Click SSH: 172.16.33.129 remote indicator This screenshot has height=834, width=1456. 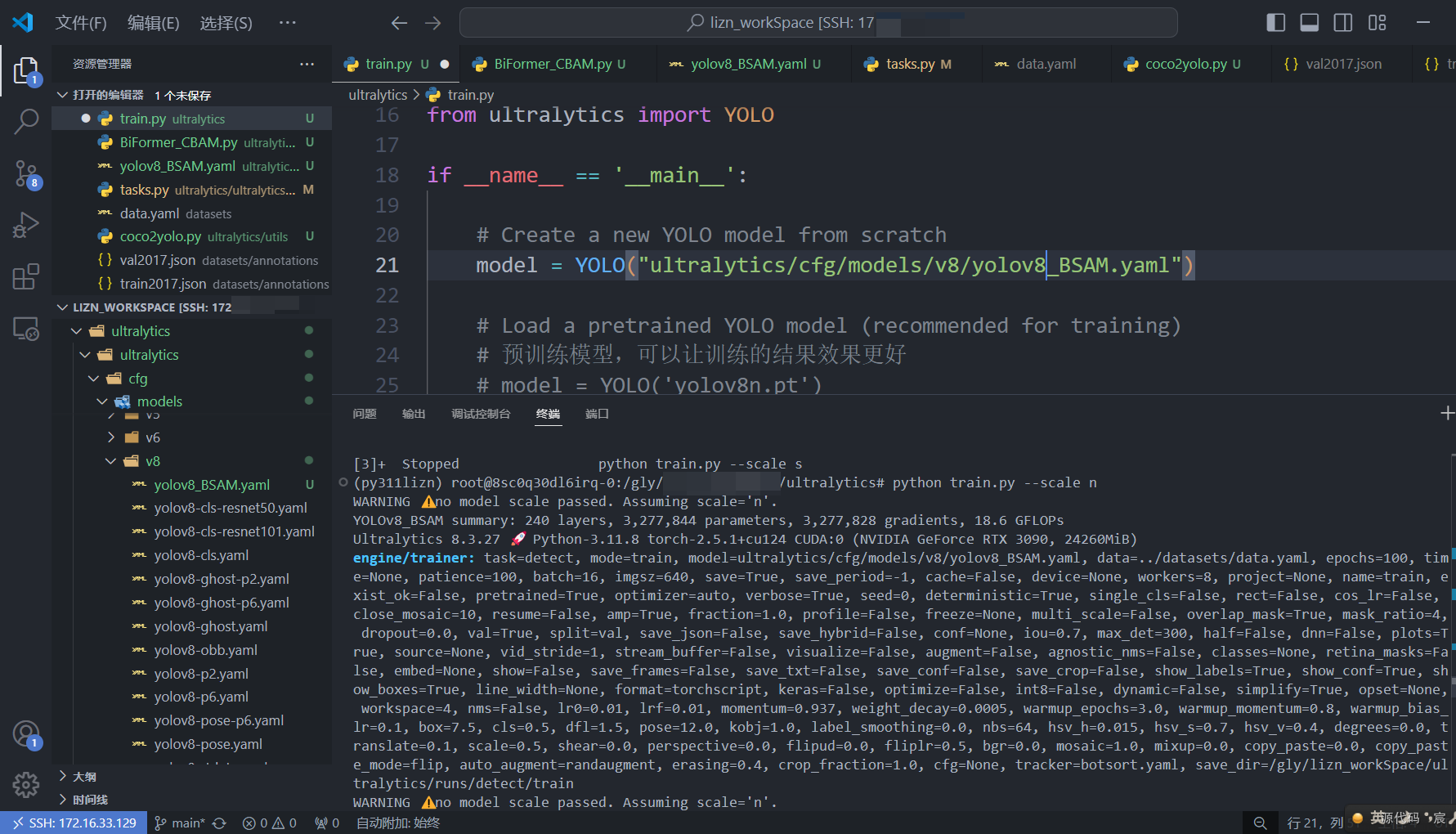pos(74,823)
